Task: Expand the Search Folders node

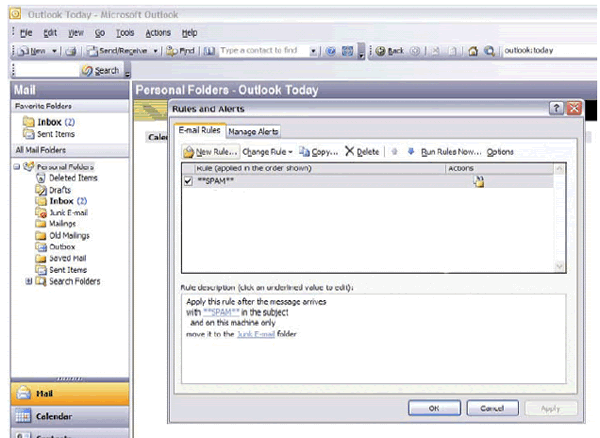Action: click(x=28, y=281)
